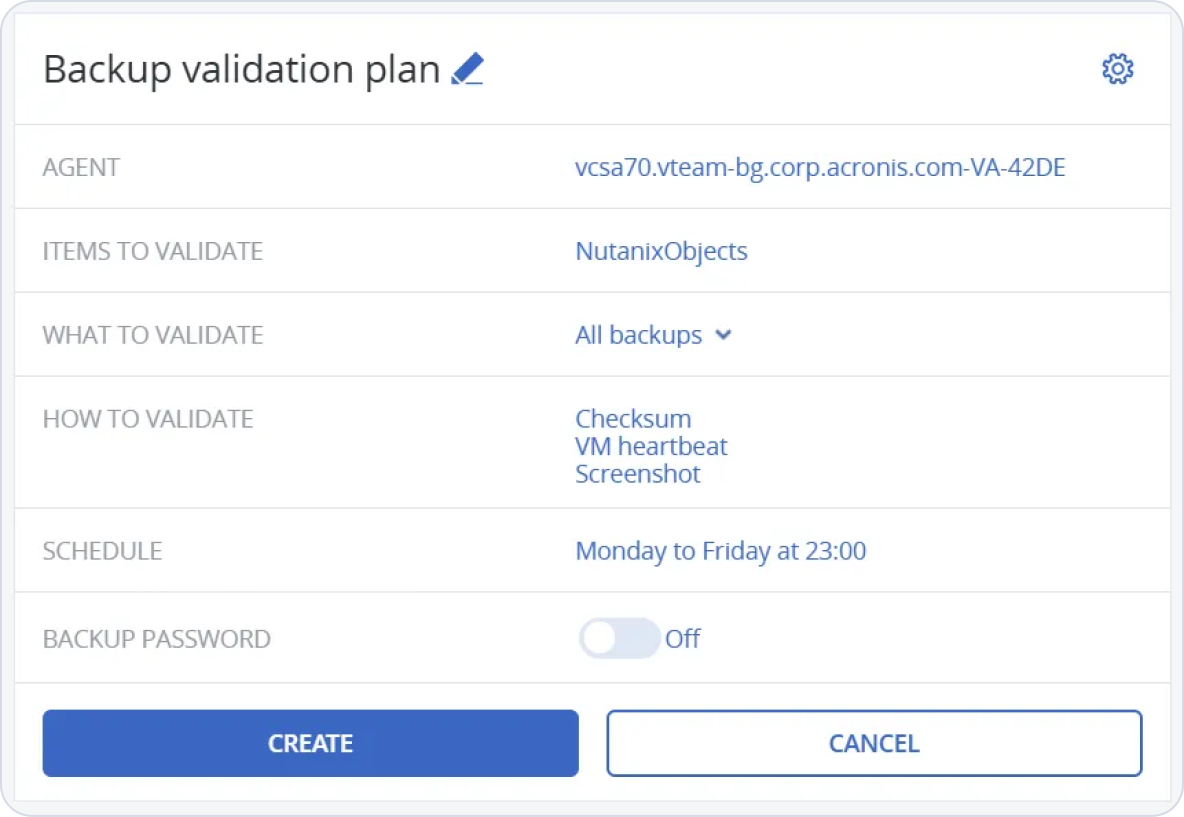Click the Checksum validation method

(633, 418)
